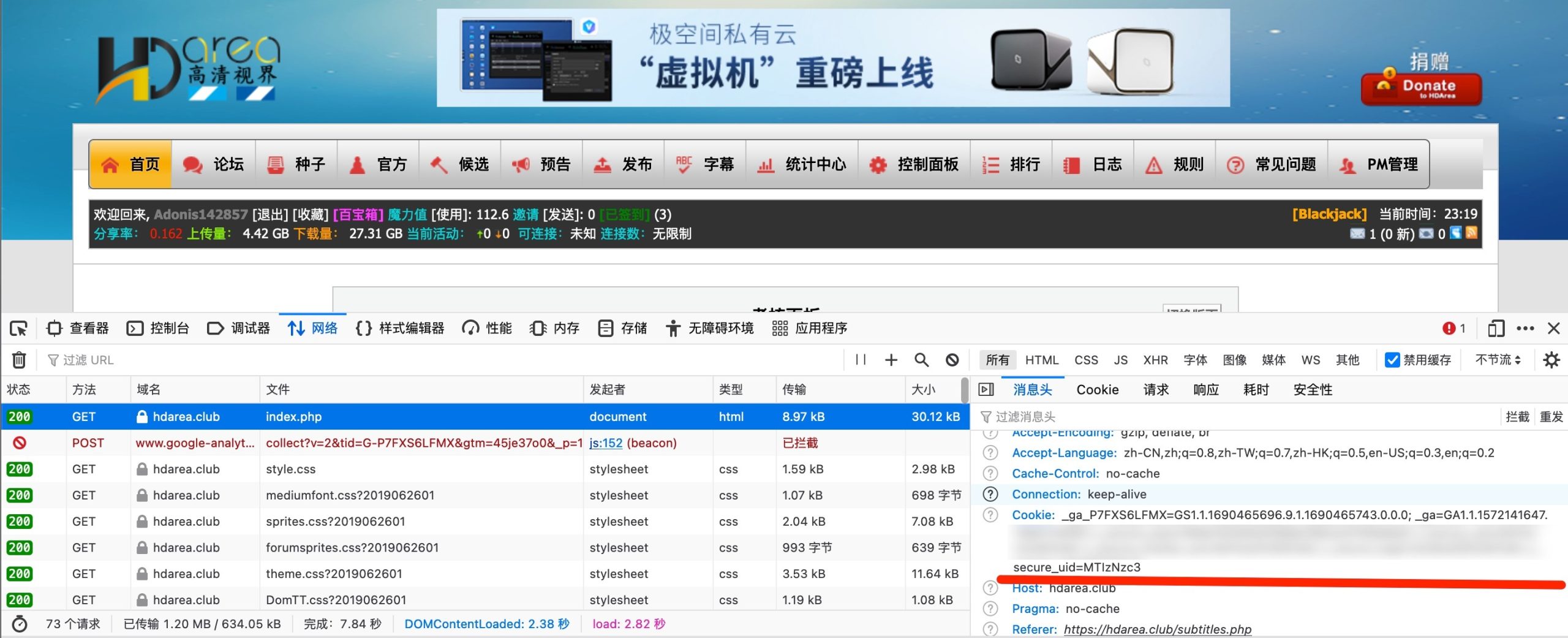
Task: Filter requests by CSS type
Action: tap(1086, 360)
